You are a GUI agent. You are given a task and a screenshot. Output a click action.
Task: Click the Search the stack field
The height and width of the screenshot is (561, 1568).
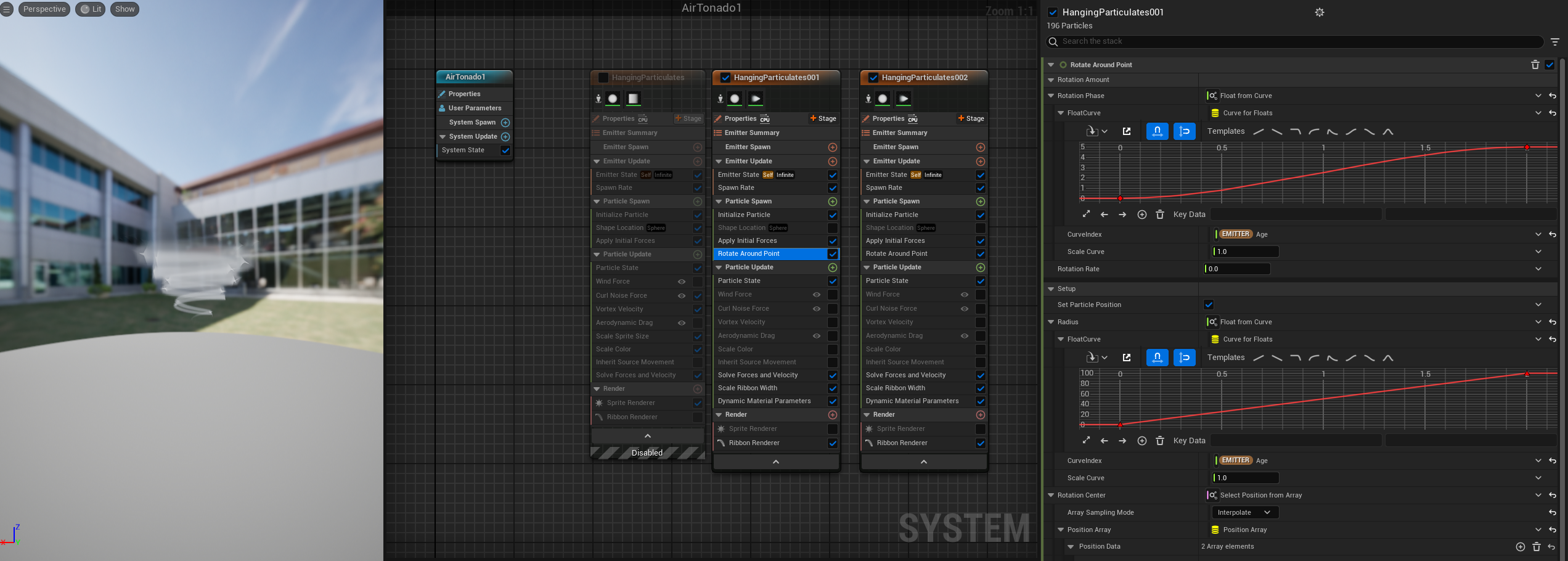click(x=1294, y=41)
